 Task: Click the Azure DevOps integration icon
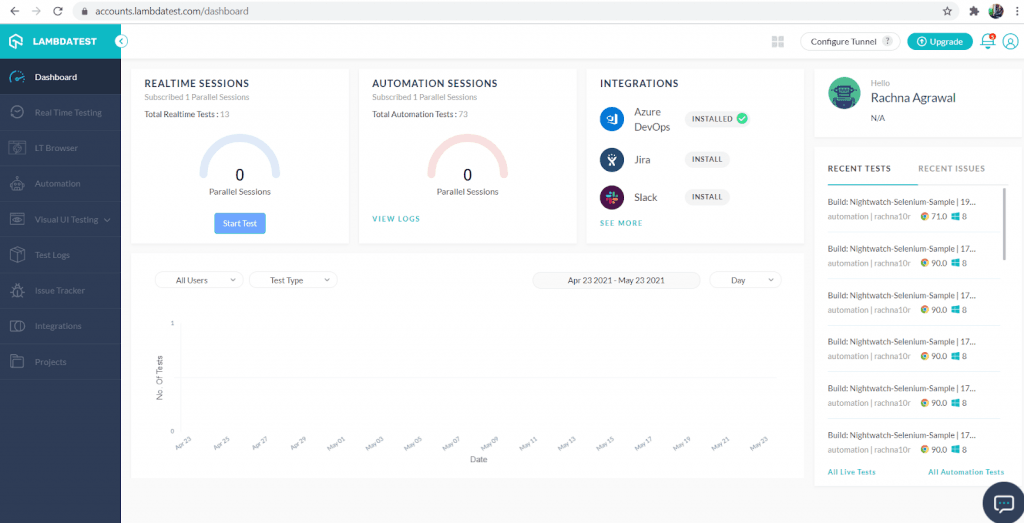[x=612, y=120]
